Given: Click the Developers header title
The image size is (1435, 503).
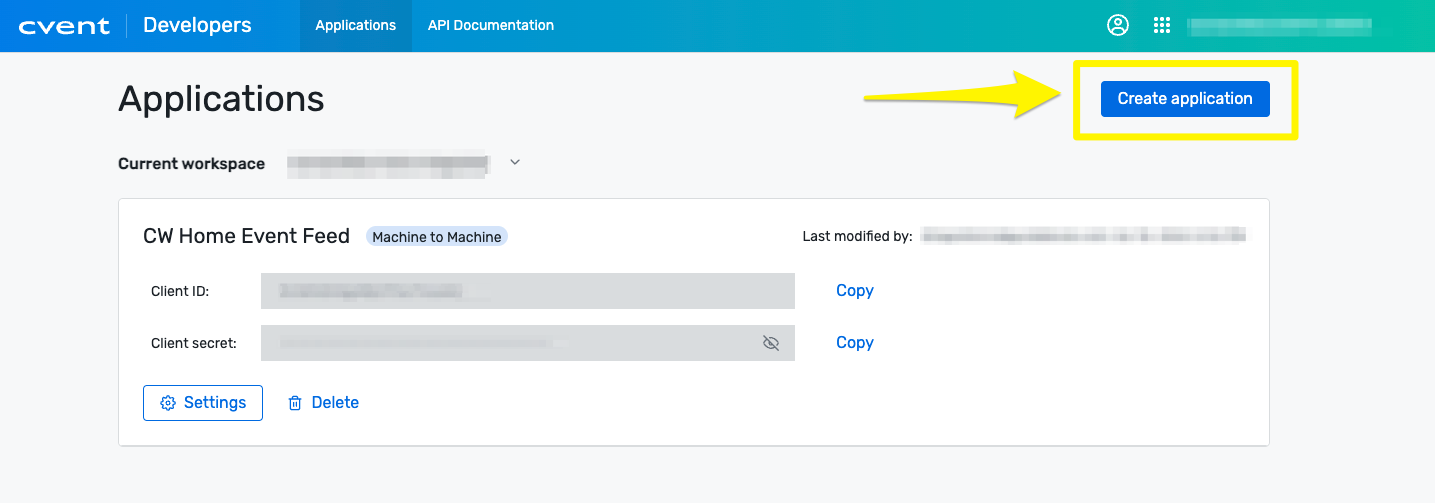Looking at the screenshot, I should [x=197, y=26].
